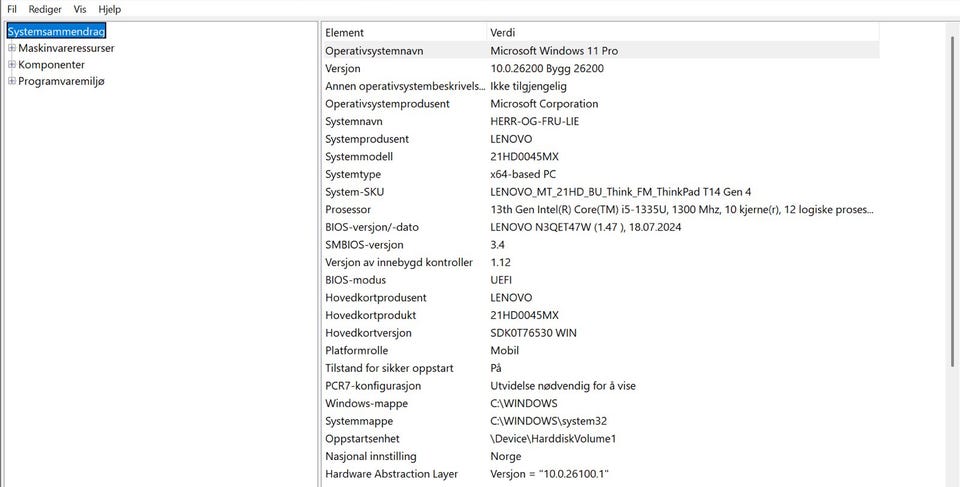
Task: Select the Hardware Abstraction Layer row
Action: tap(601, 474)
